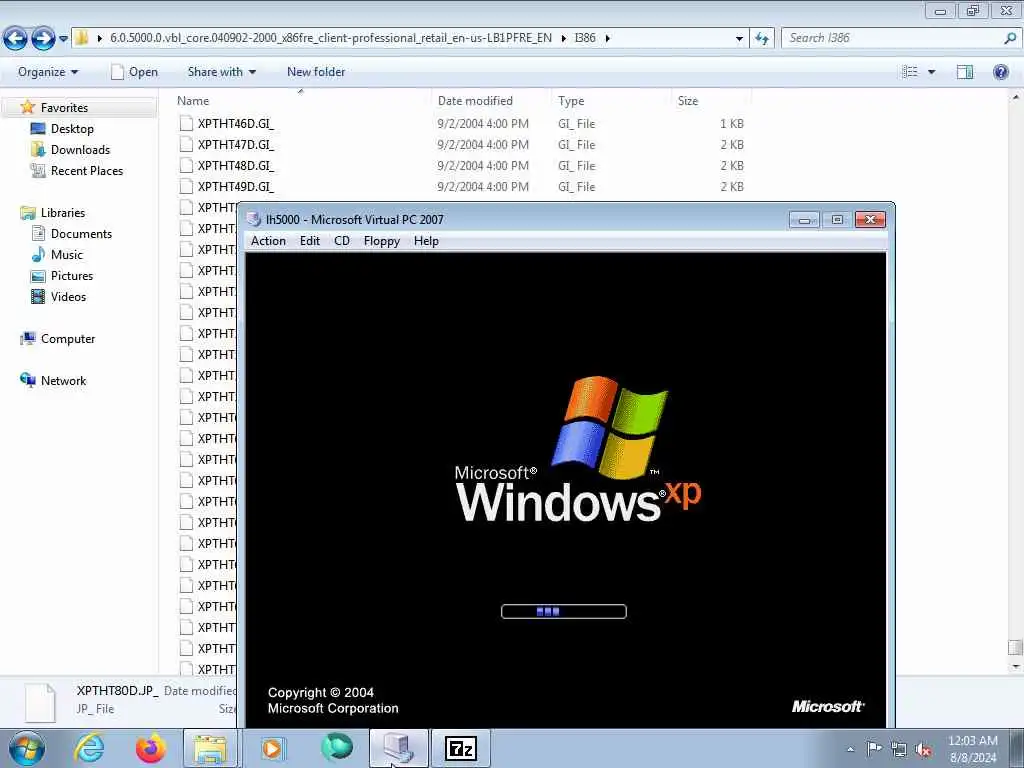Select file XPTHT47D.GI_
The height and width of the screenshot is (768, 1024).
tap(236, 144)
